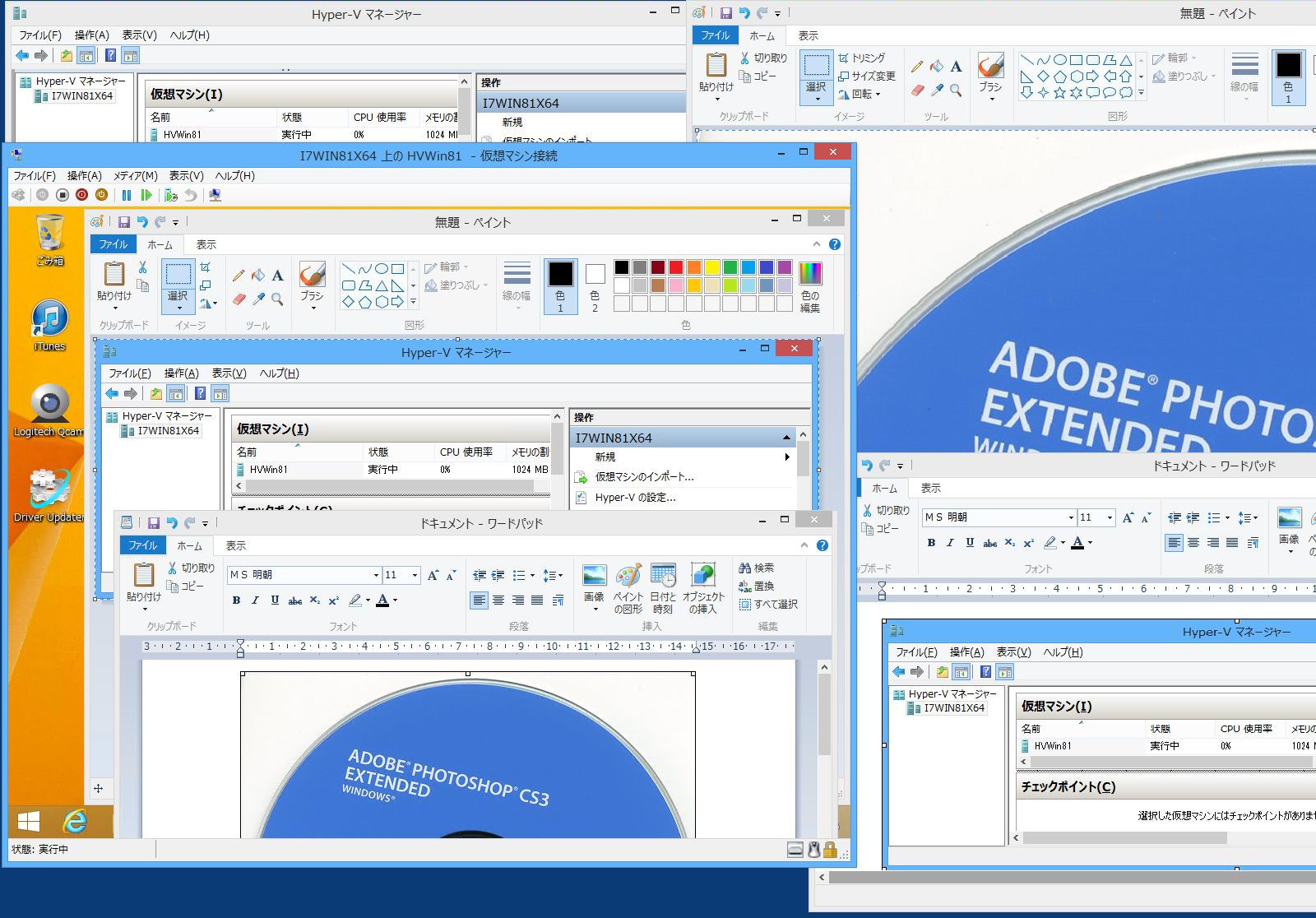Open ヘルプ(H) menu in the actual Hyper-V Manager window
Screen dimensions: 1316x918
189,35
